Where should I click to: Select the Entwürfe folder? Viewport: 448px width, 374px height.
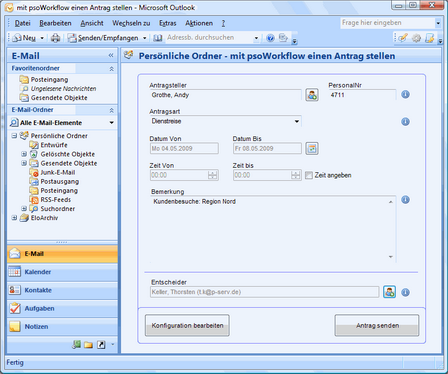pos(54,145)
